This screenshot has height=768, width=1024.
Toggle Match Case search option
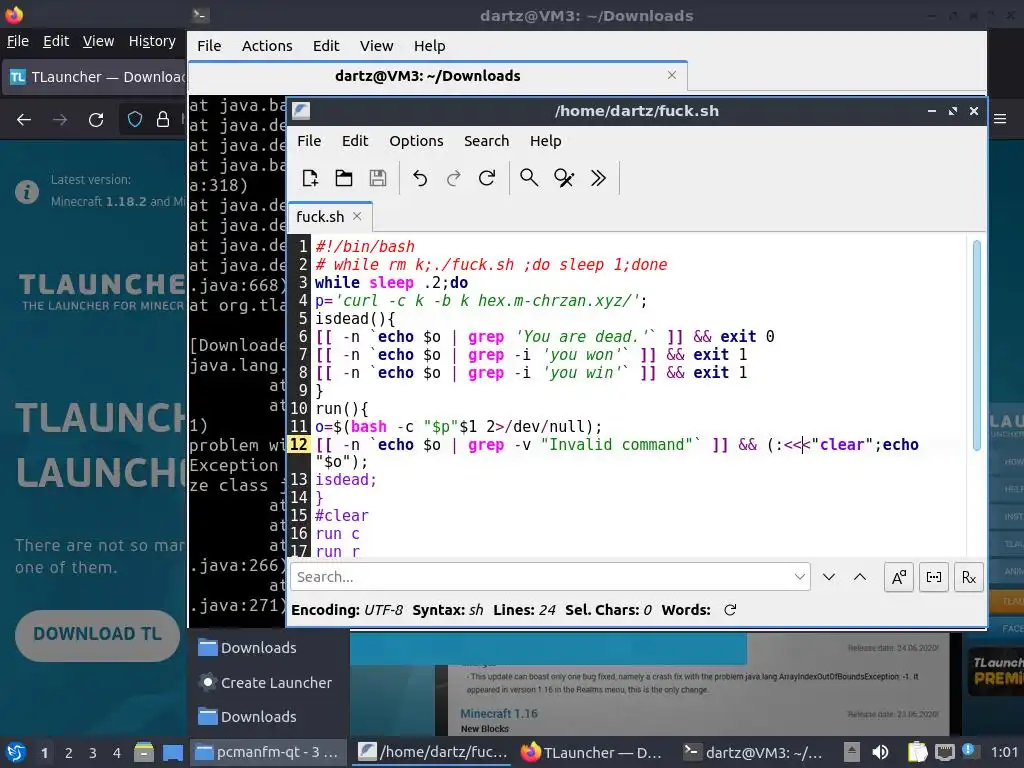click(899, 577)
